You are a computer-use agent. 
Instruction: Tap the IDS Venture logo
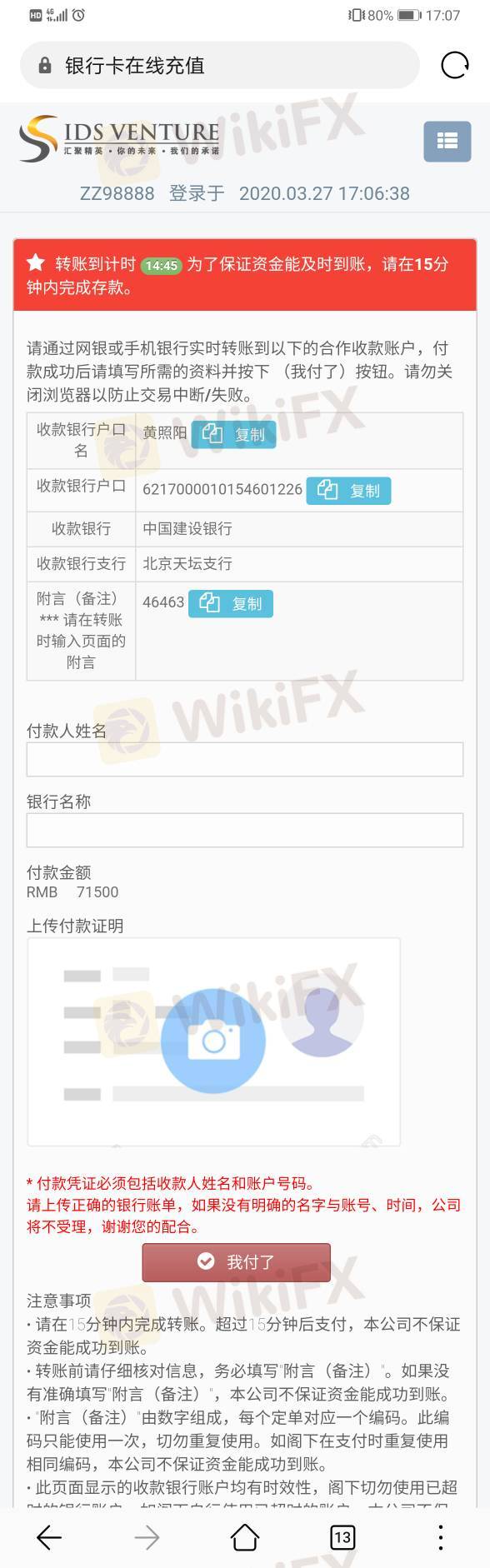119,139
